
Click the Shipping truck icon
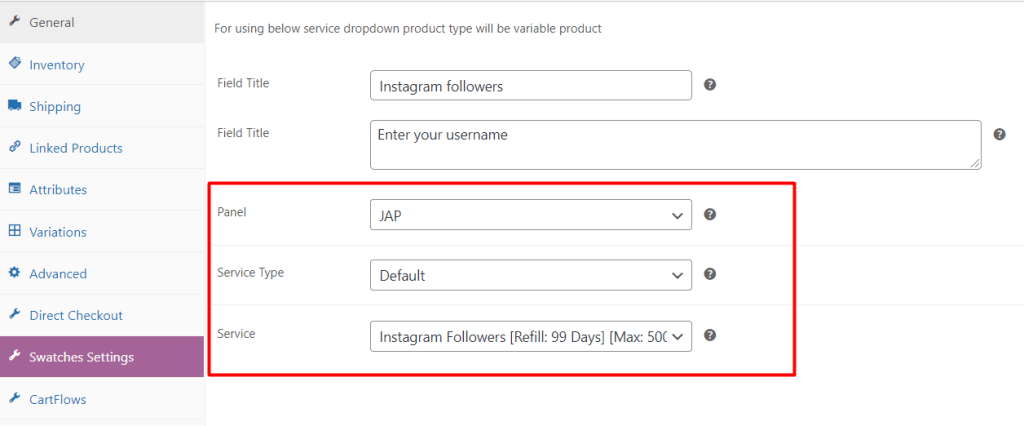(15, 106)
